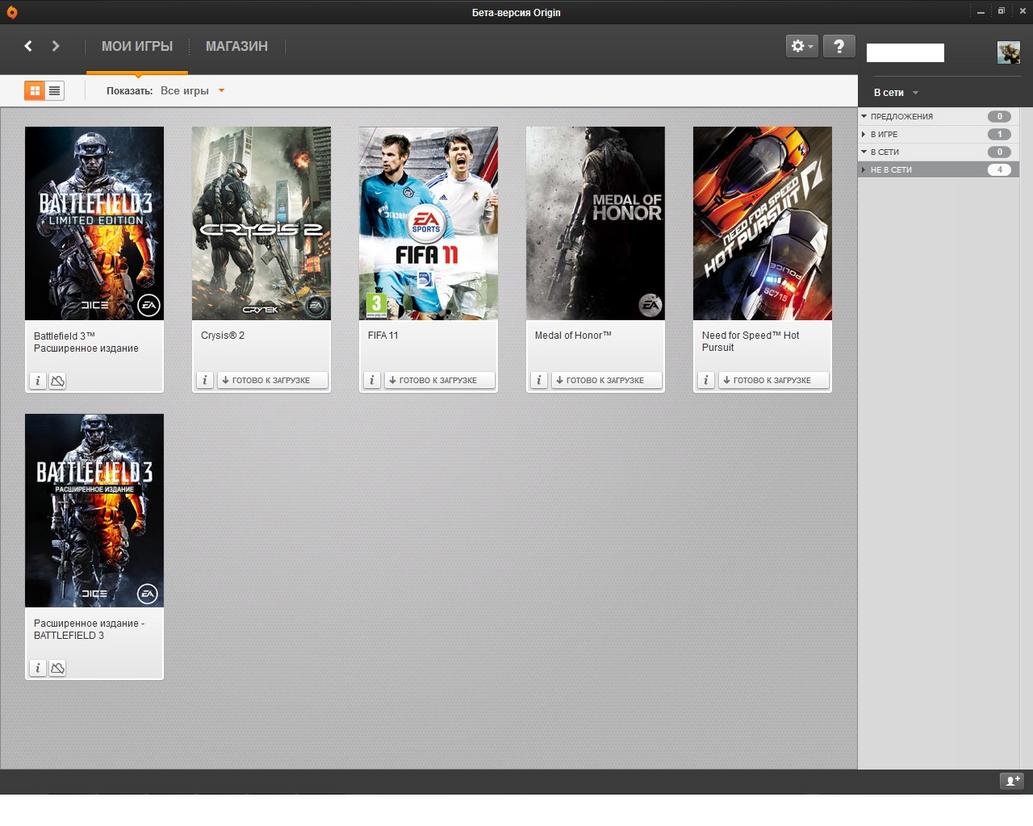Go back with the left arrow
The height and width of the screenshot is (826, 1033).
point(28,45)
